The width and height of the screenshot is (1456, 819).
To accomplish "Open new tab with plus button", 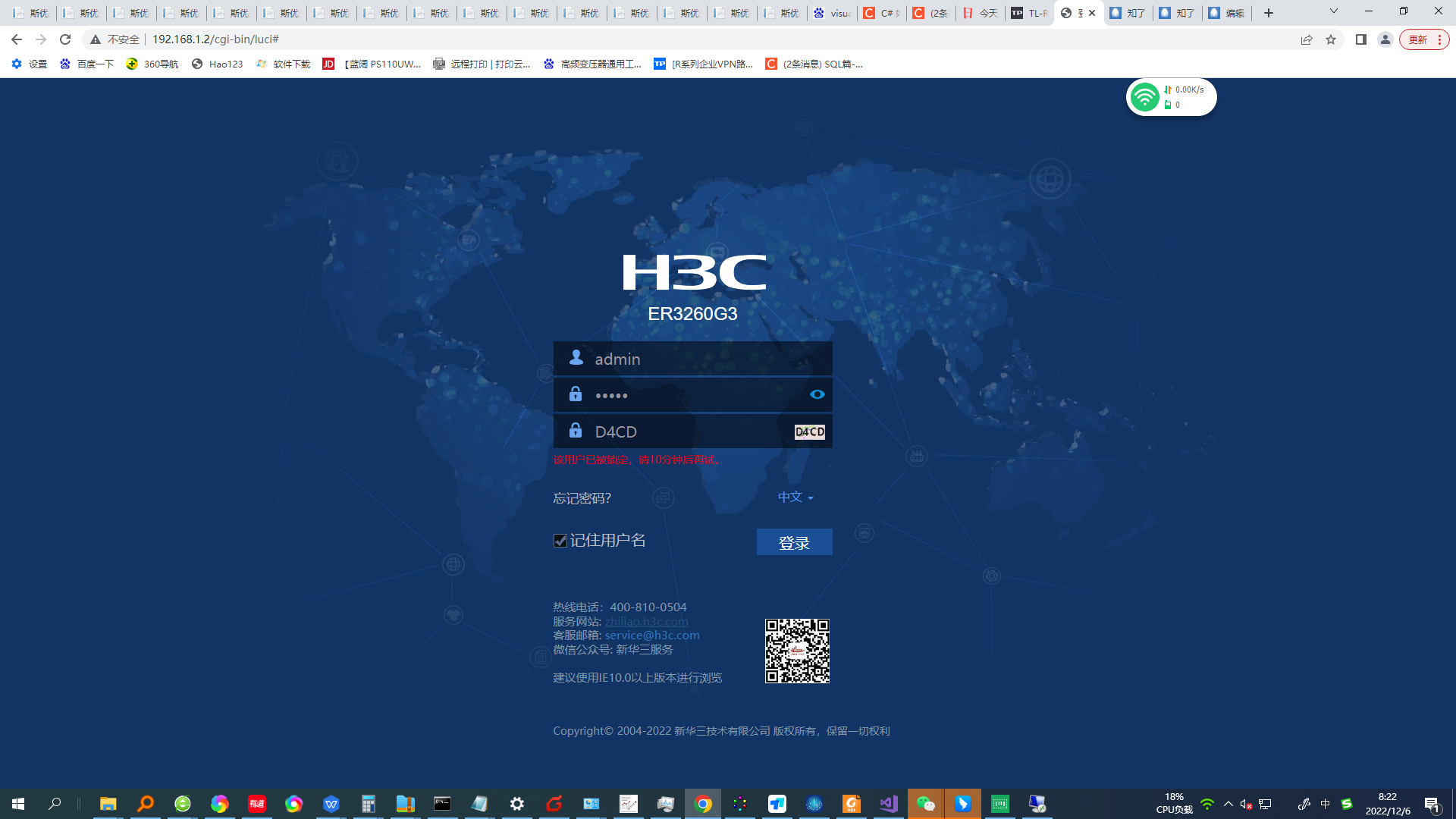I will pyautogui.click(x=1268, y=13).
